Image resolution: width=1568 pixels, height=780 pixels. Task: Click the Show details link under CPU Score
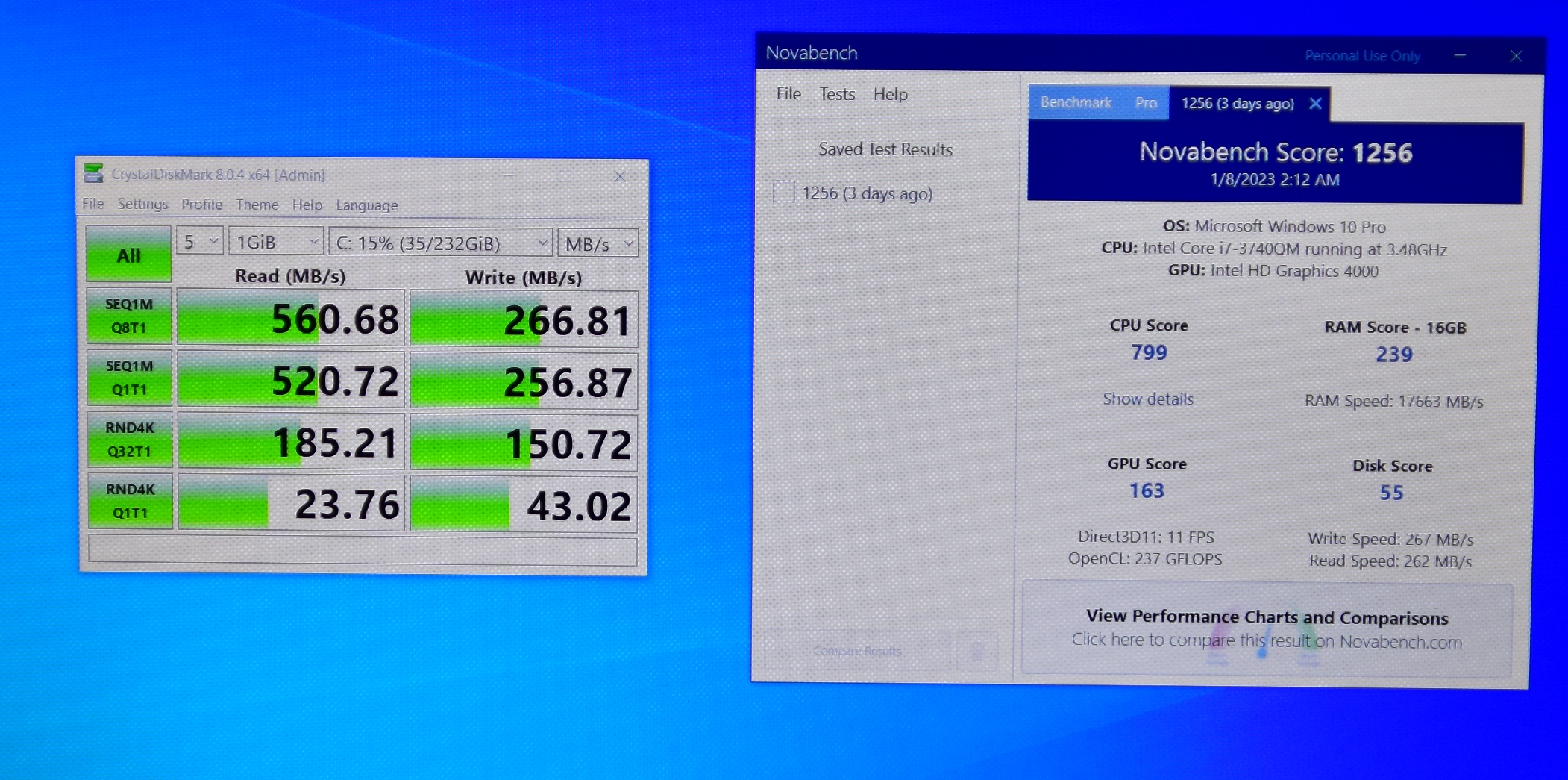1148,399
